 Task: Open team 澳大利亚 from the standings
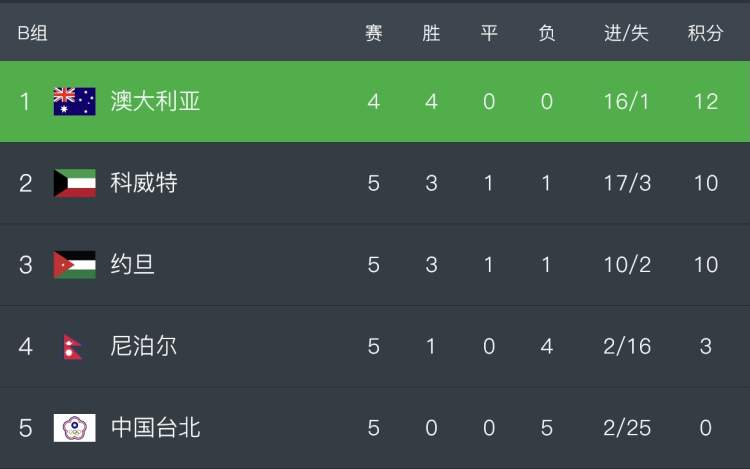click(155, 101)
